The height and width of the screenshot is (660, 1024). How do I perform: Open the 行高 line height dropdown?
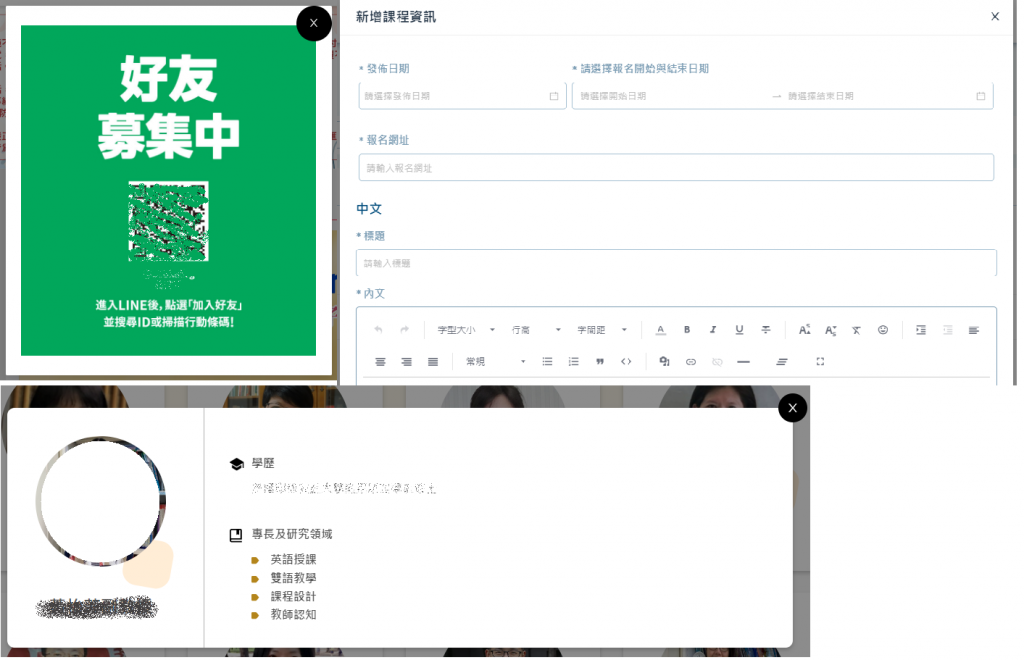pos(536,330)
